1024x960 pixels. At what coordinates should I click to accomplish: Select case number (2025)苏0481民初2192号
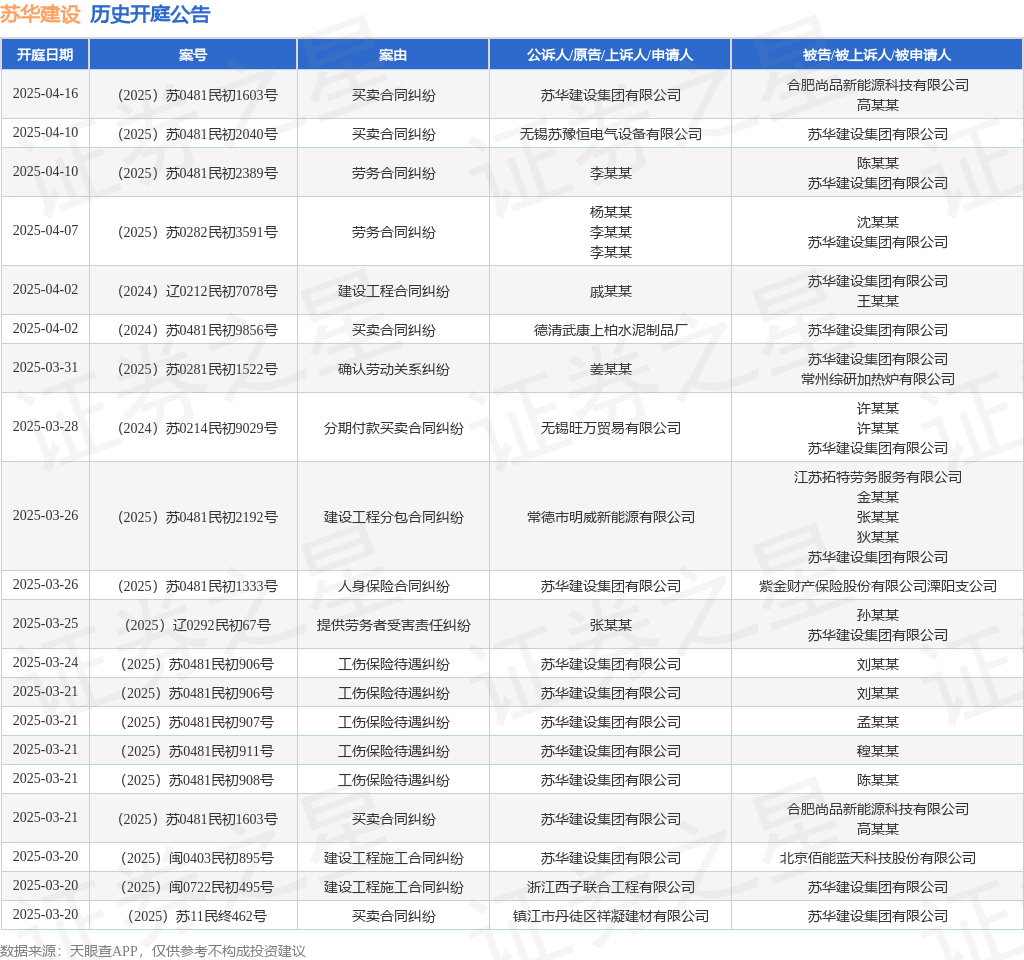click(197, 517)
